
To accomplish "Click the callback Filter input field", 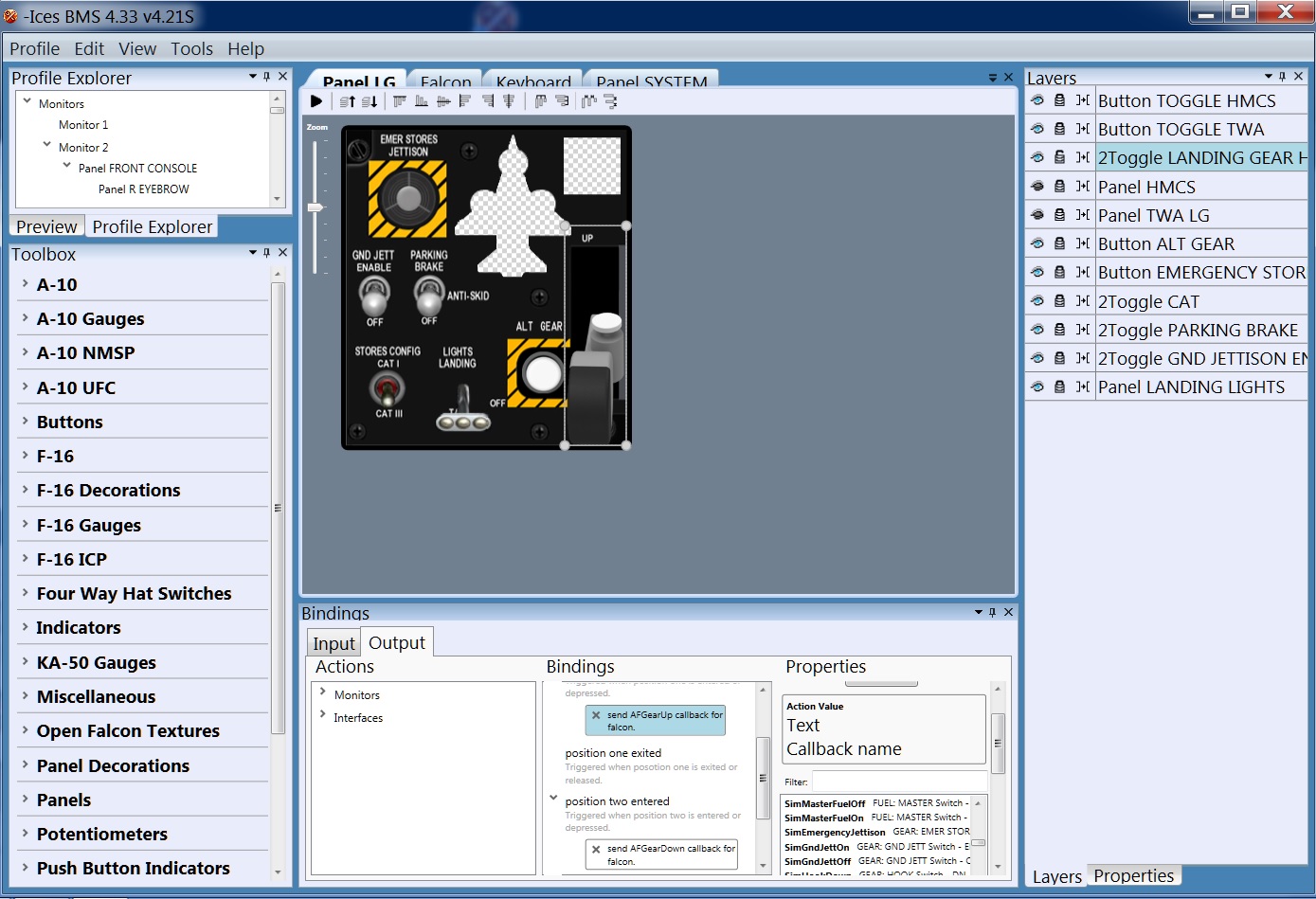I will click(899, 782).
